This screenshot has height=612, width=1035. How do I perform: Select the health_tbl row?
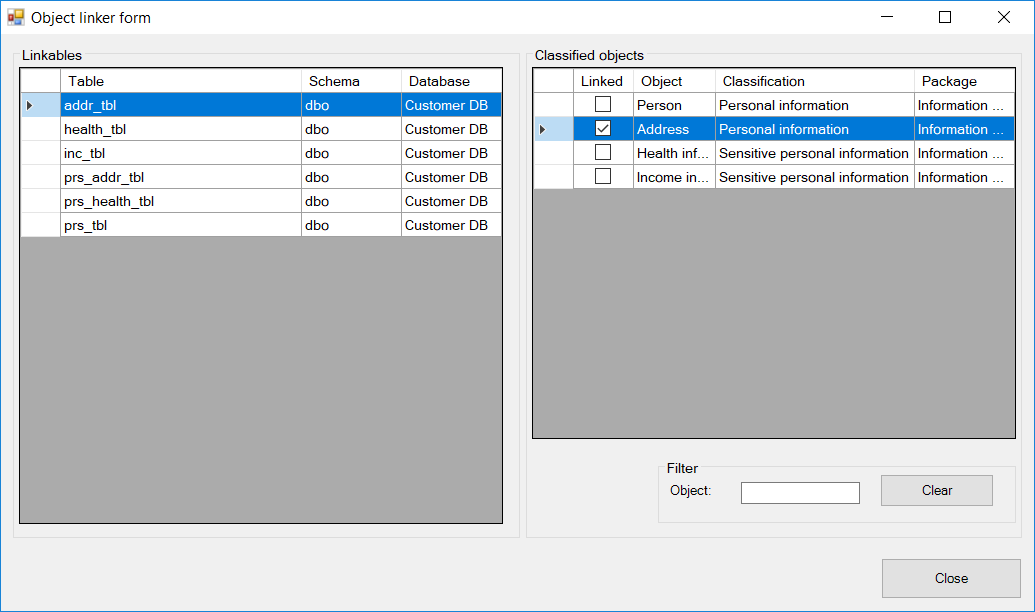click(180, 129)
